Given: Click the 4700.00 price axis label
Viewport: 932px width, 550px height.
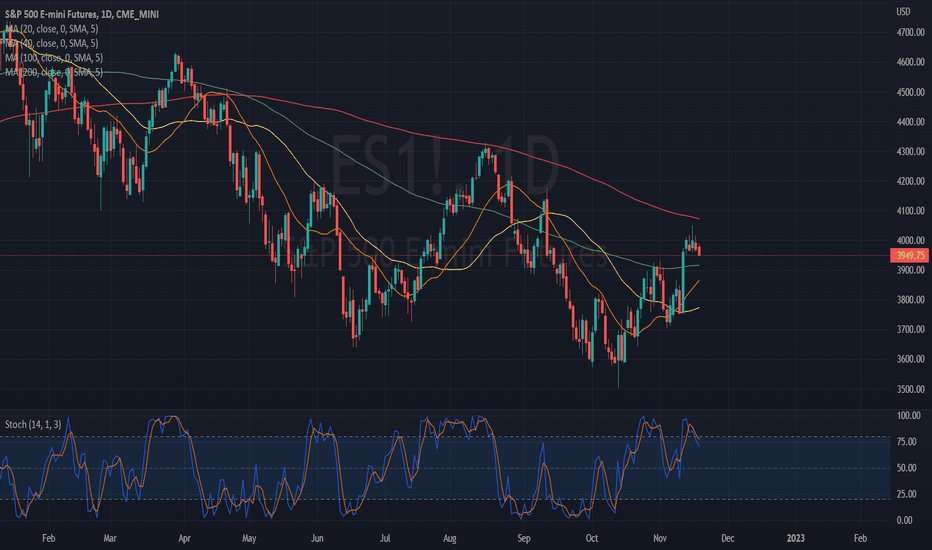Looking at the screenshot, I should click(x=911, y=32).
